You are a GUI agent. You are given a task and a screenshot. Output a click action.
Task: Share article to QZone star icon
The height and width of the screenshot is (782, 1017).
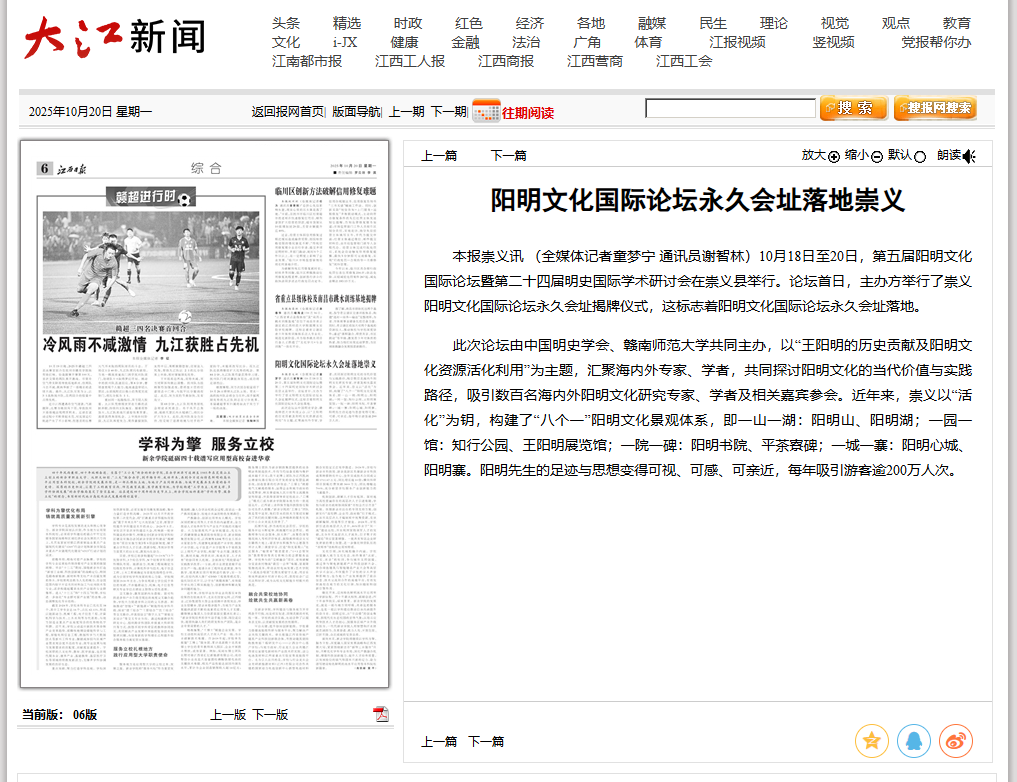tap(872, 741)
